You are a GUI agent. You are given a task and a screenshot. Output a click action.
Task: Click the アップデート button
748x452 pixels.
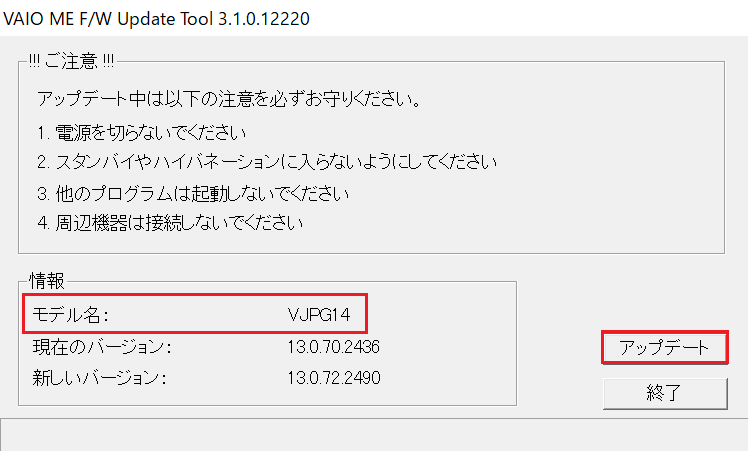[x=665, y=348]
